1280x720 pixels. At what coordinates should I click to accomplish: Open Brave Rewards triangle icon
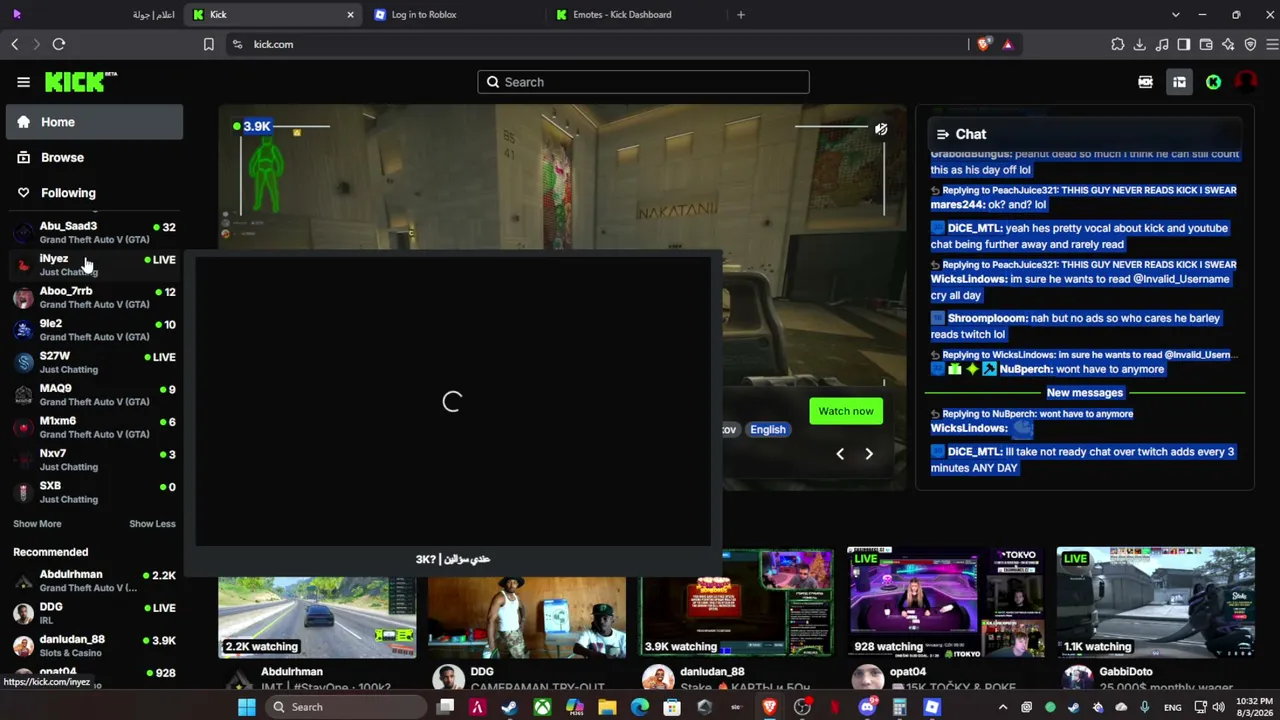click(x=1007, y=44)
